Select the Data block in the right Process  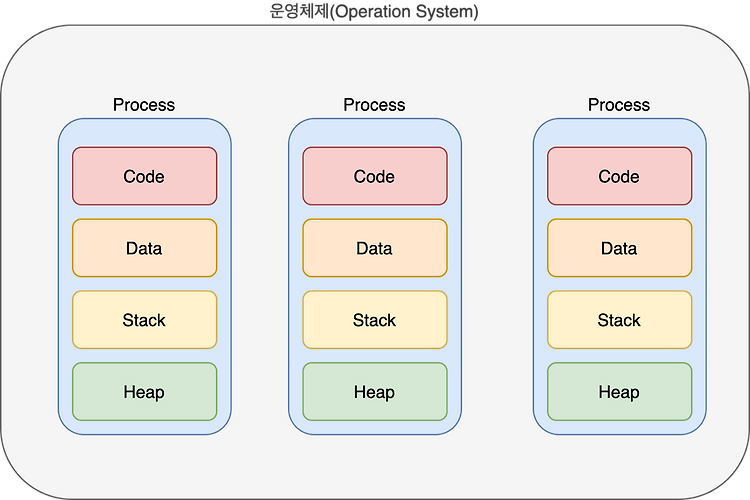(x=619, y=248)
